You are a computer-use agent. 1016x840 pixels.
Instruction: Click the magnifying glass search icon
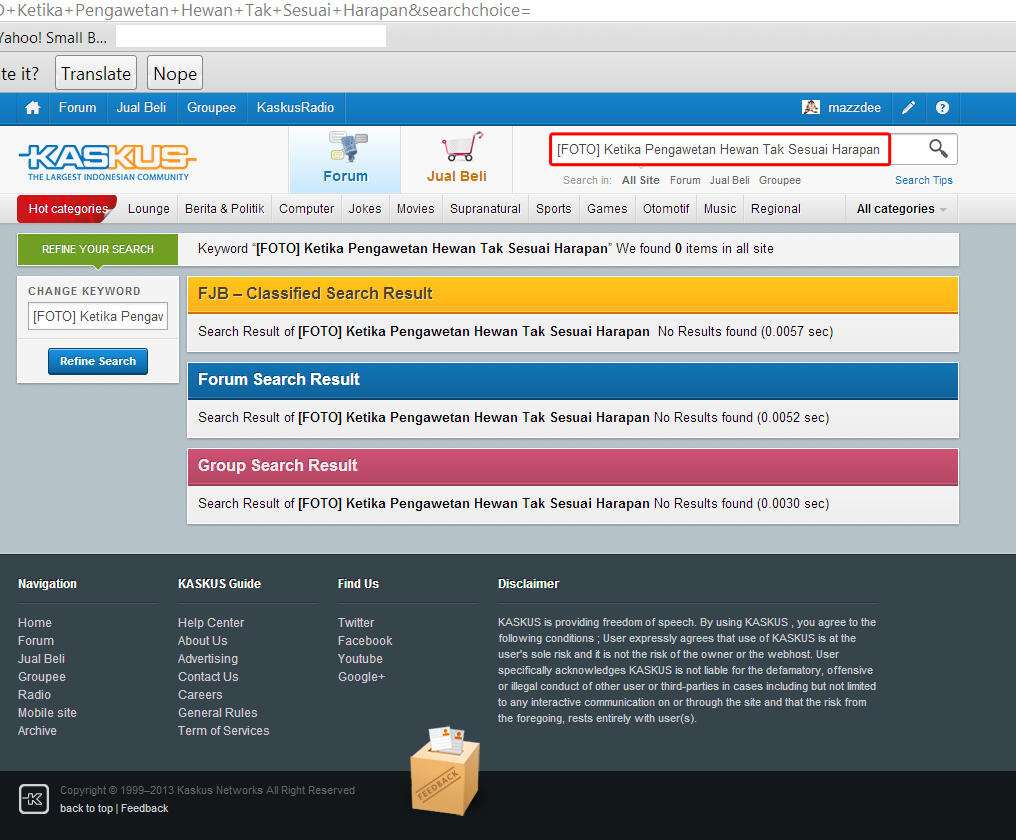point(938,149)
